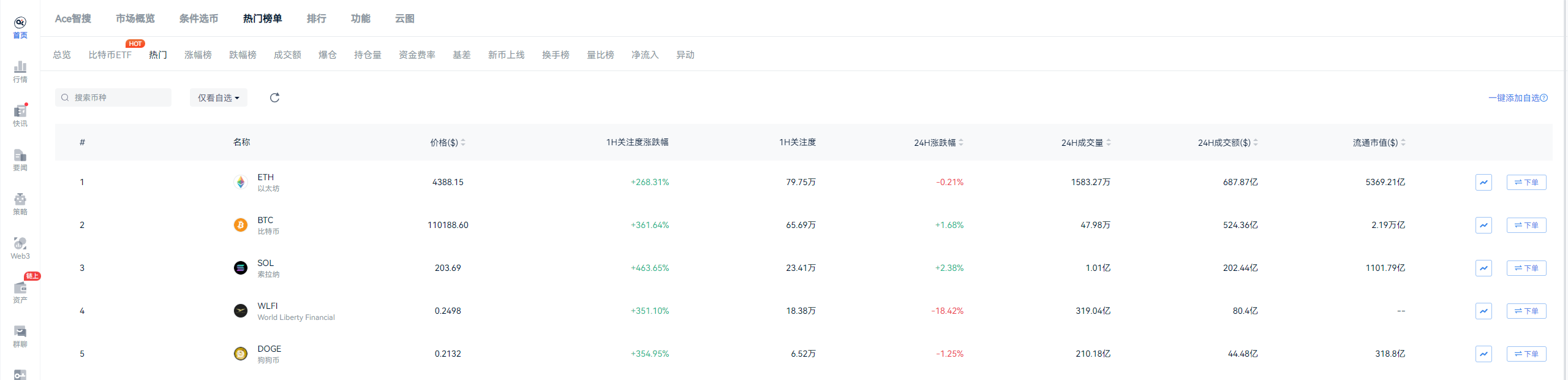1568x380 pixels.
Task: Open the 功能 top tab
Action: click(x=360, y=18)
